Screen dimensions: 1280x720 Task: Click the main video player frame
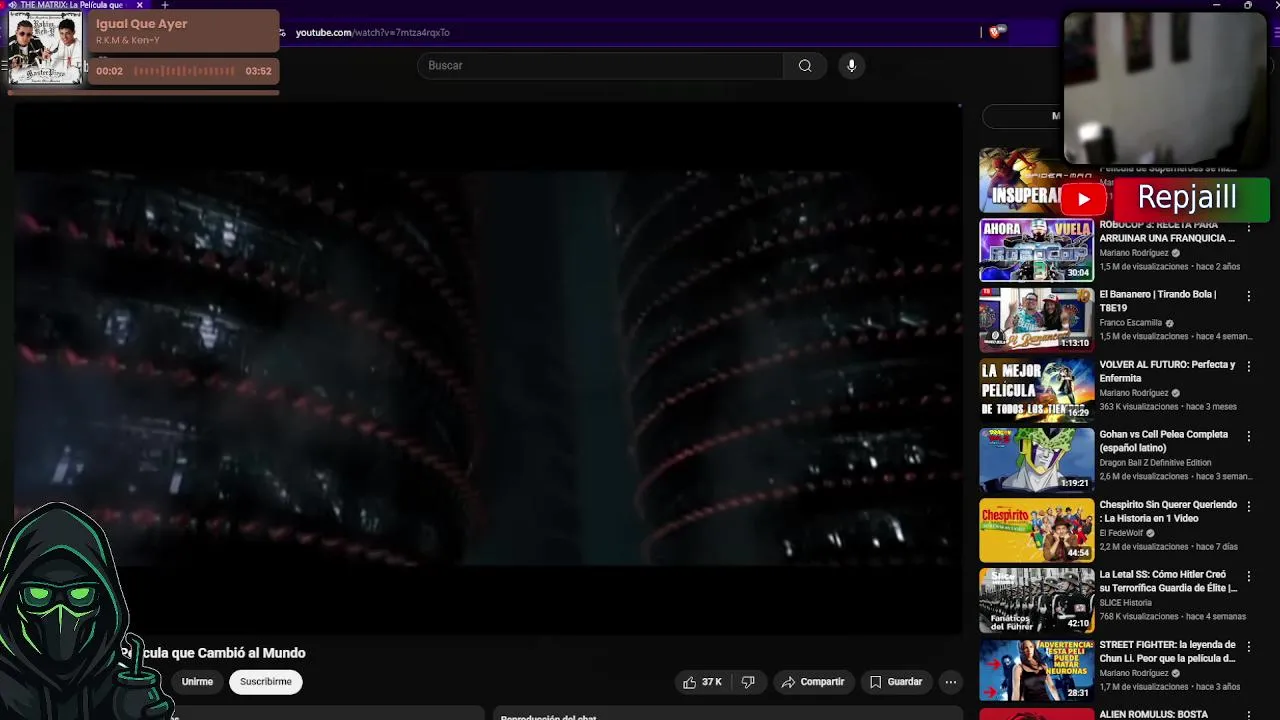click(x=488, y=368)
